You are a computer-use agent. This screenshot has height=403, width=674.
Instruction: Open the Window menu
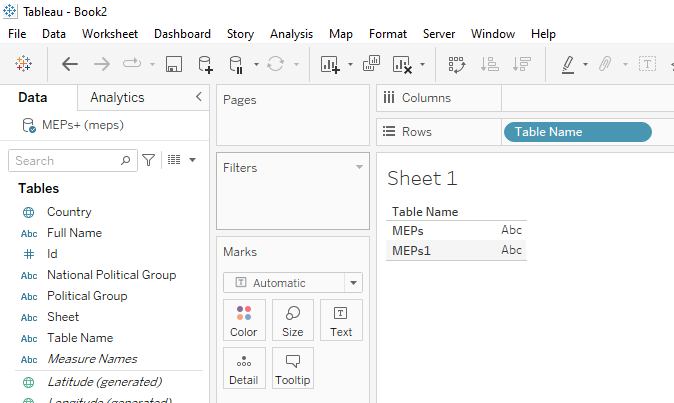coord(493,34)
